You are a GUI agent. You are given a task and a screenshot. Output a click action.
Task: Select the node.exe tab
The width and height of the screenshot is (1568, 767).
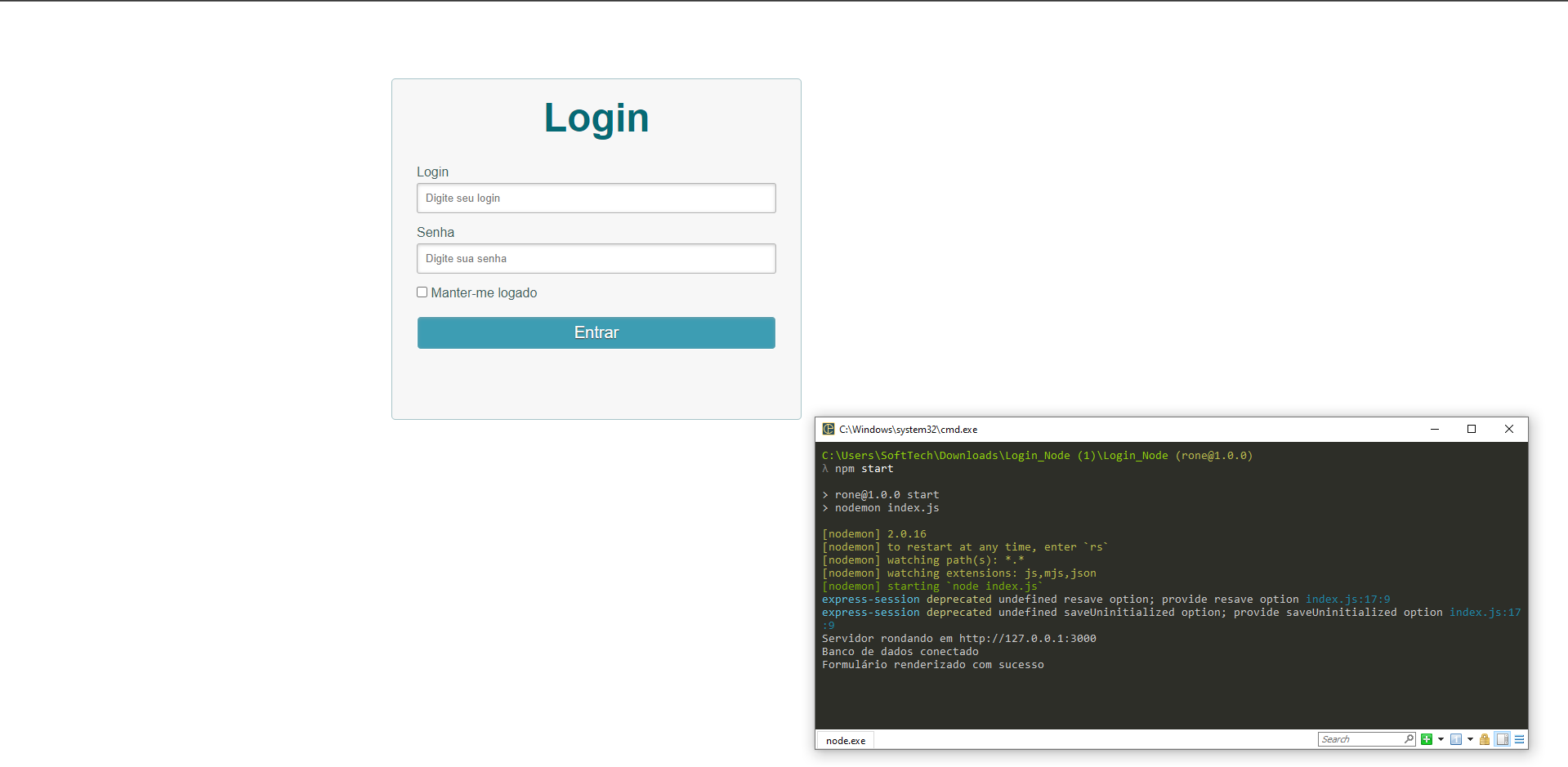coord(846,740)
